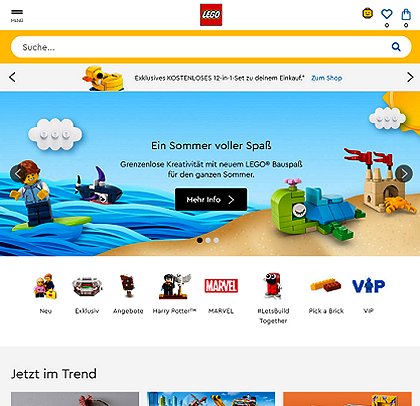Open the minifigure head account icon
Viewport: 420px width, 406px height.
(368, 14)
